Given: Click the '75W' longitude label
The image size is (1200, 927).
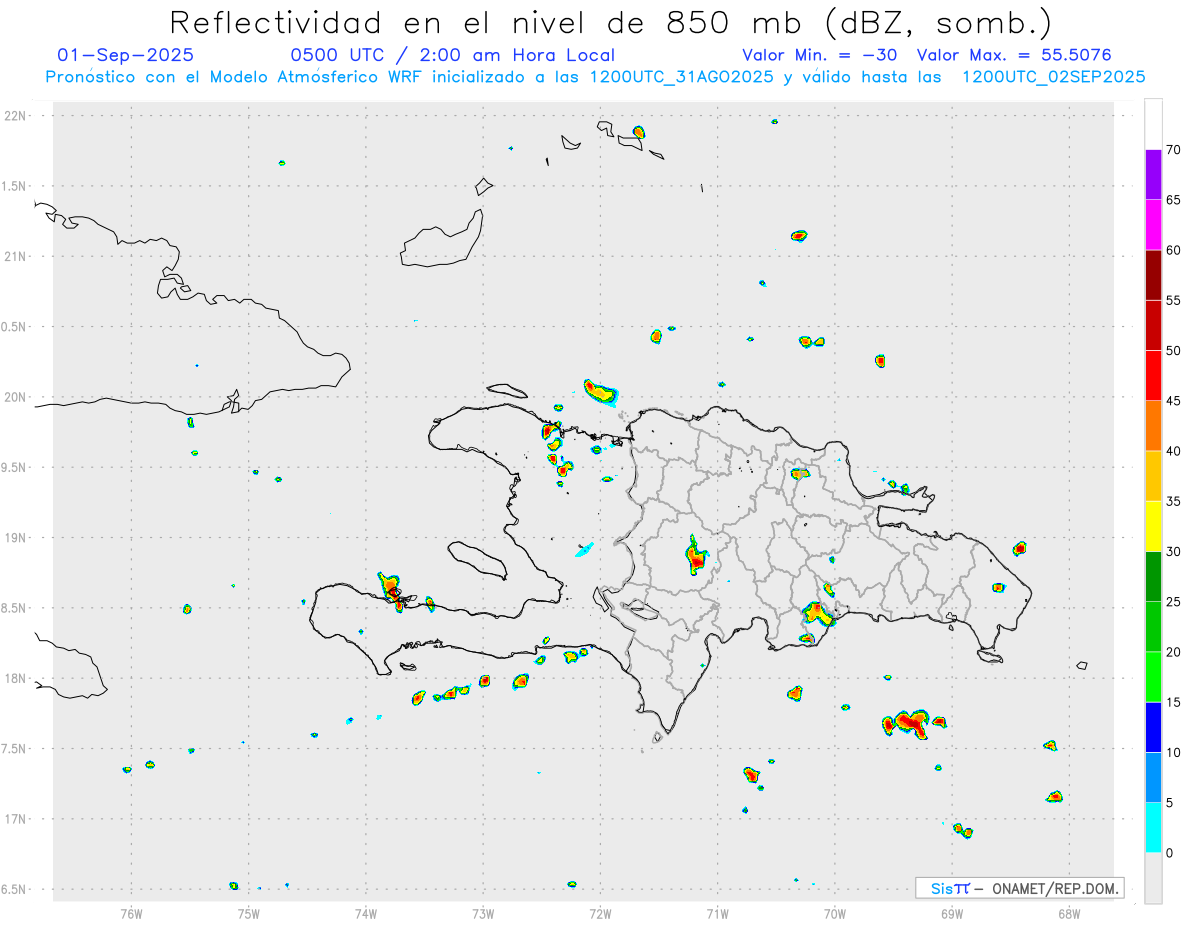Looking at the screenshot, I should coord(249,912).
